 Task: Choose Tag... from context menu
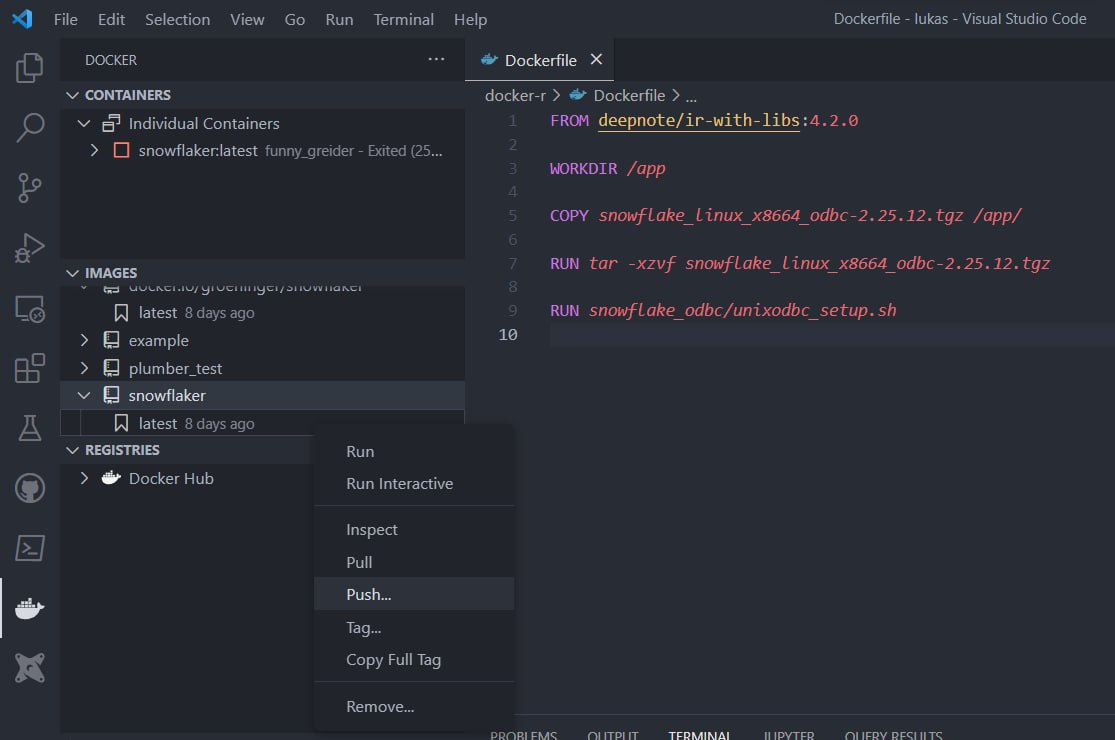414,628
